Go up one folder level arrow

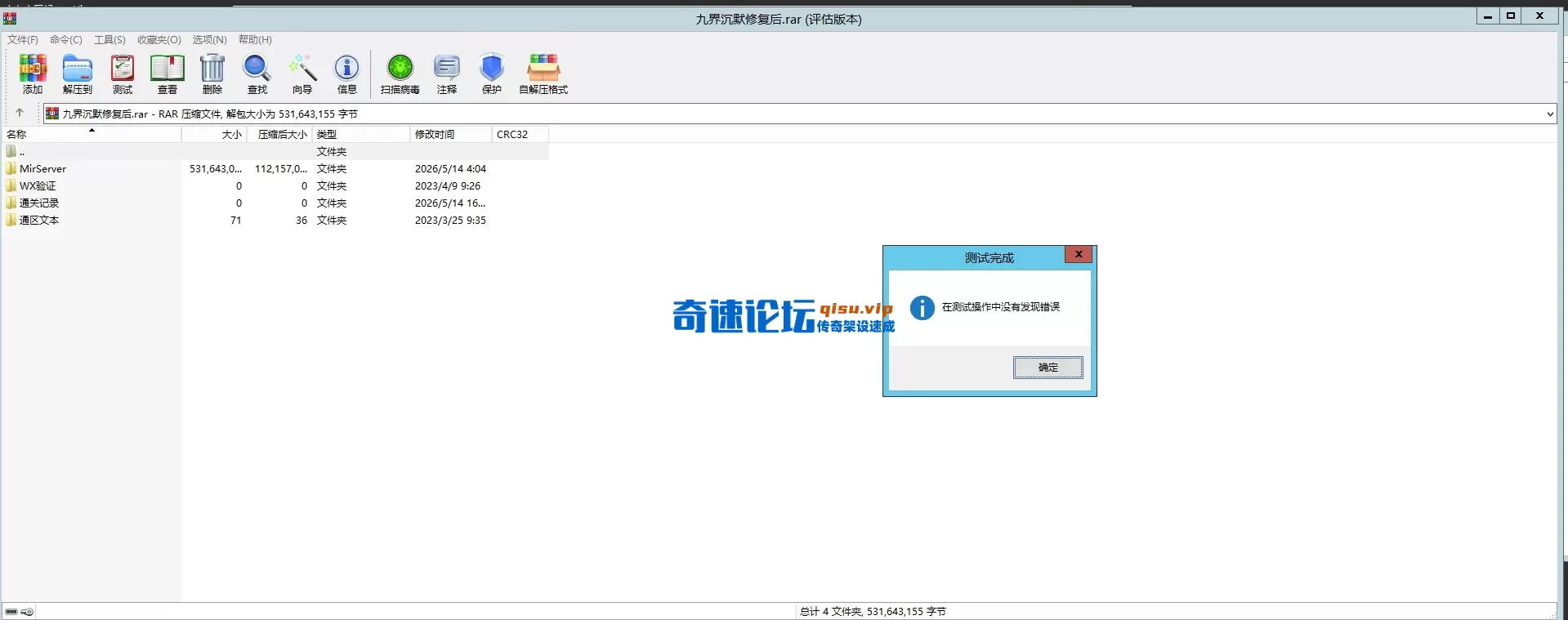coord(20,113)
